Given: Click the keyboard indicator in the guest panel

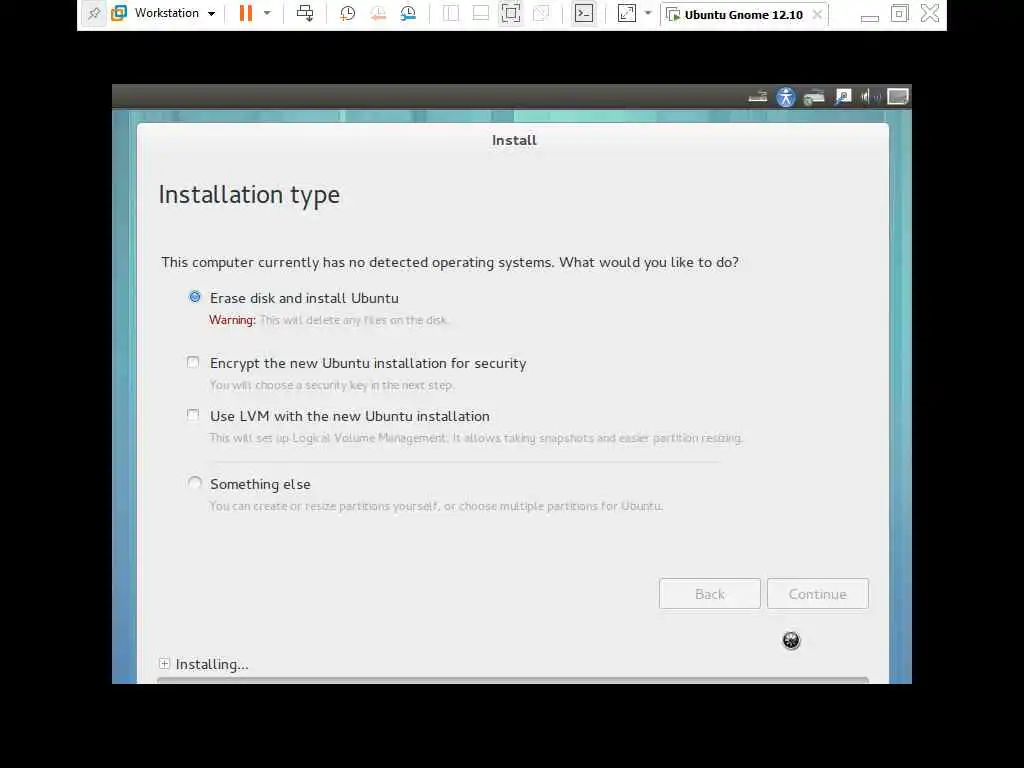Looking at the screenshot, I should 758,97.
